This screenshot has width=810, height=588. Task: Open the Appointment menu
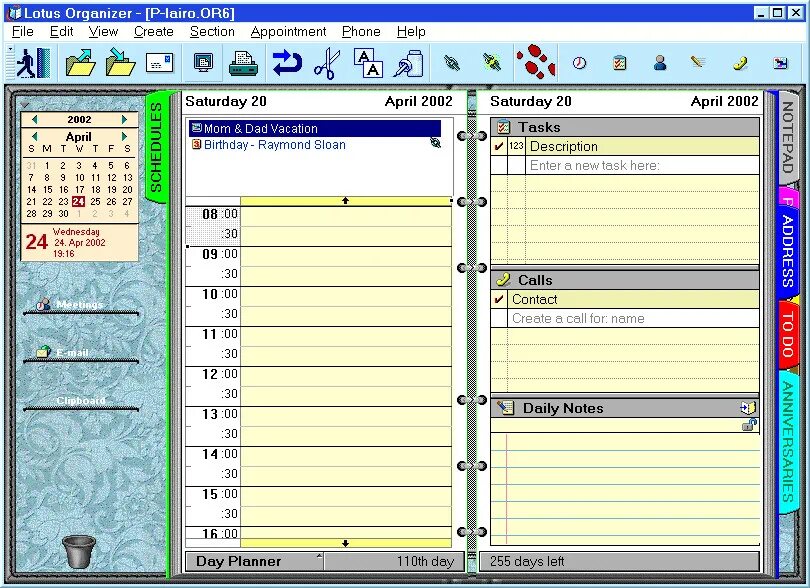coord(288,32)
